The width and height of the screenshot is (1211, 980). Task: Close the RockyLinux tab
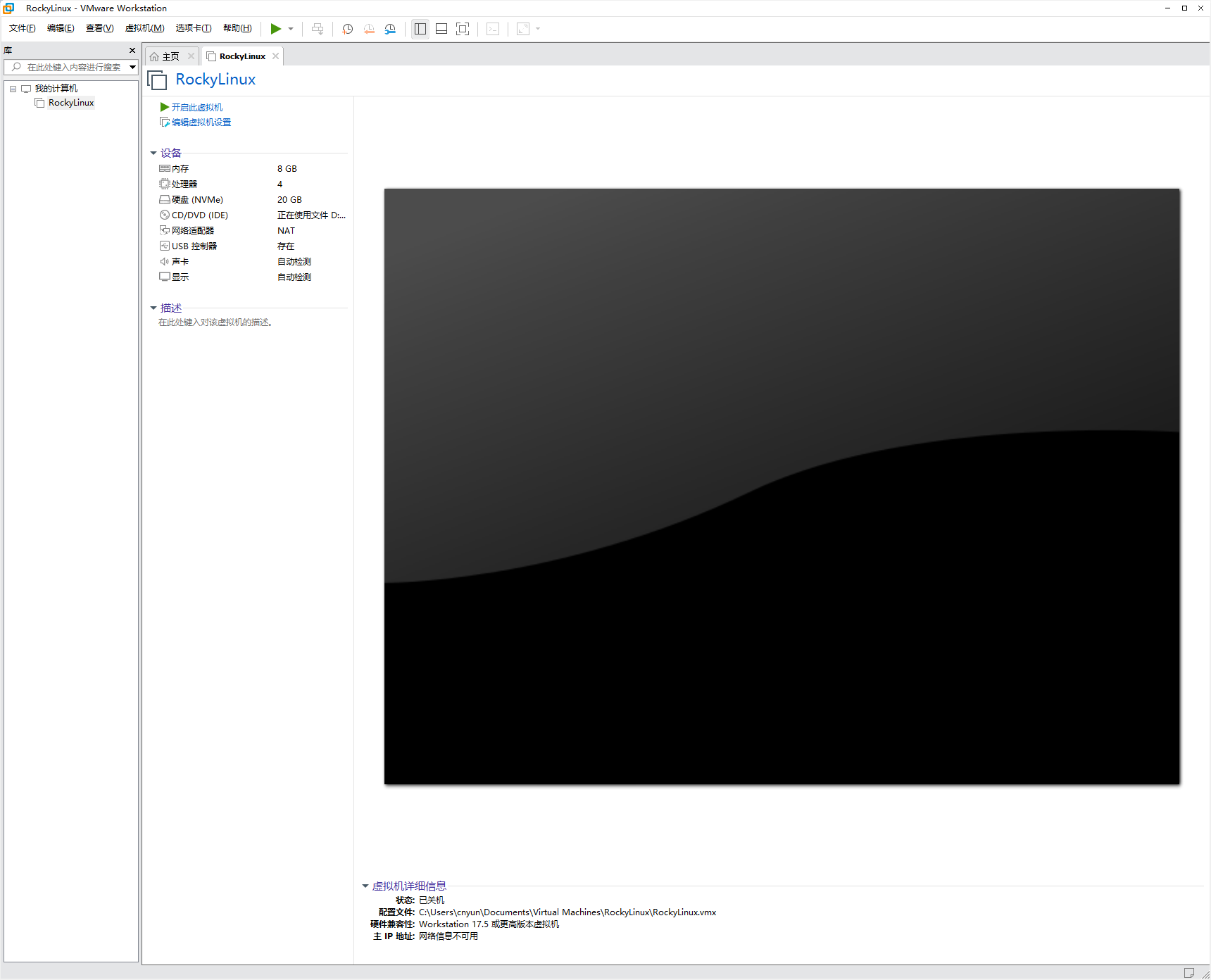(275, 56)
